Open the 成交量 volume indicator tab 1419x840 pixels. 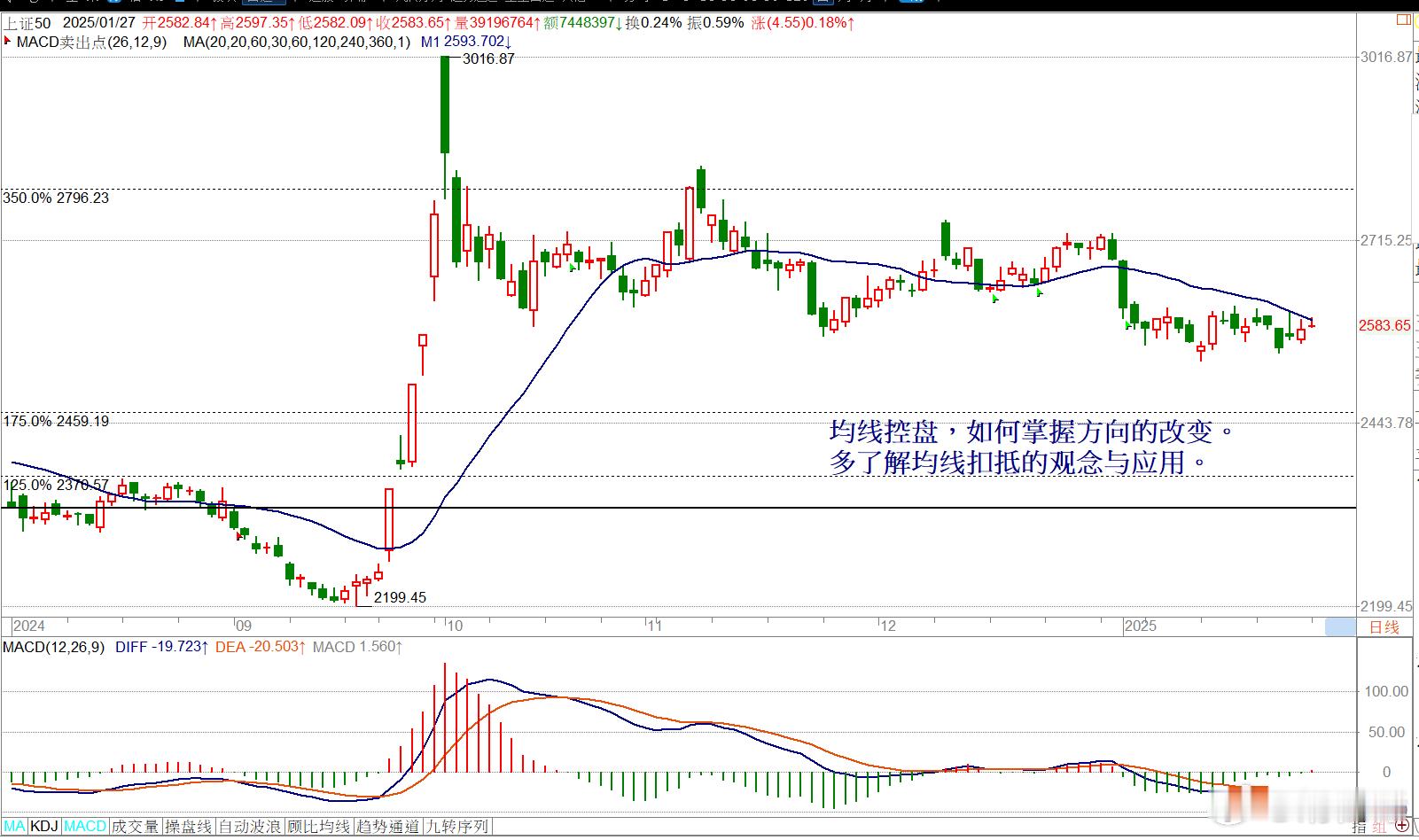(x=136, y=827)
